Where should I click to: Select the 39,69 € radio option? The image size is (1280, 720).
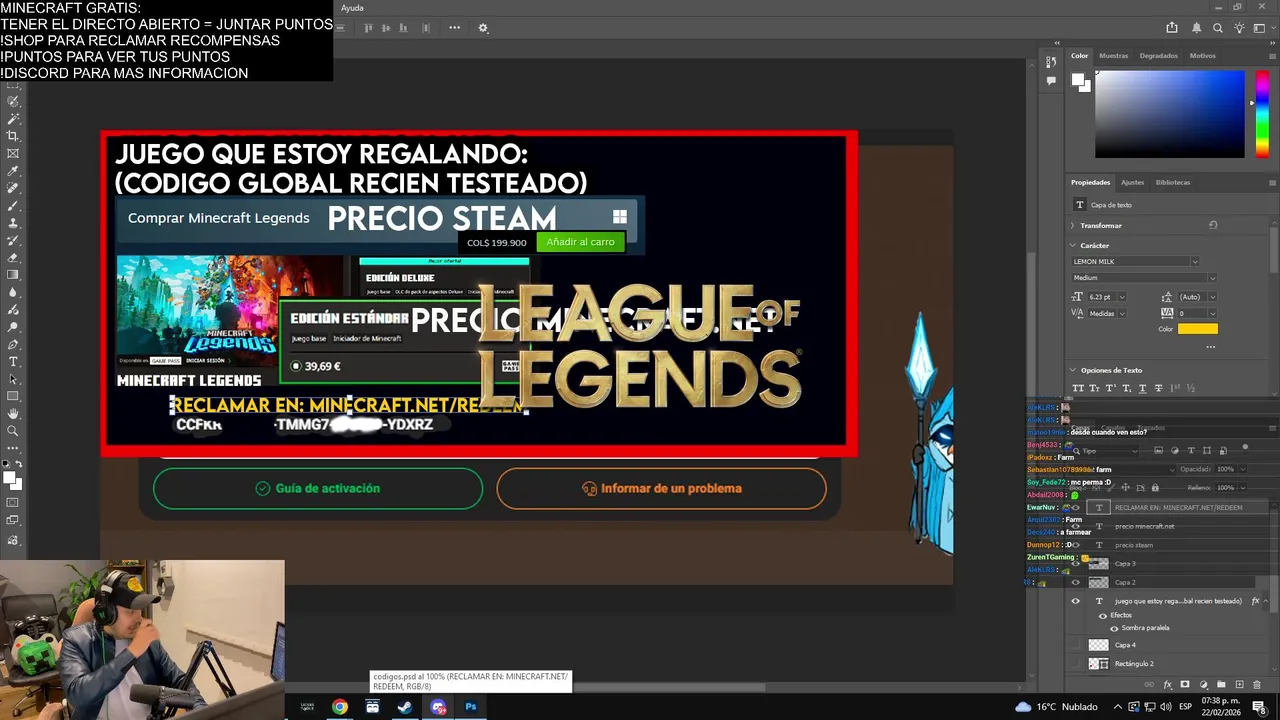(295, 366)
